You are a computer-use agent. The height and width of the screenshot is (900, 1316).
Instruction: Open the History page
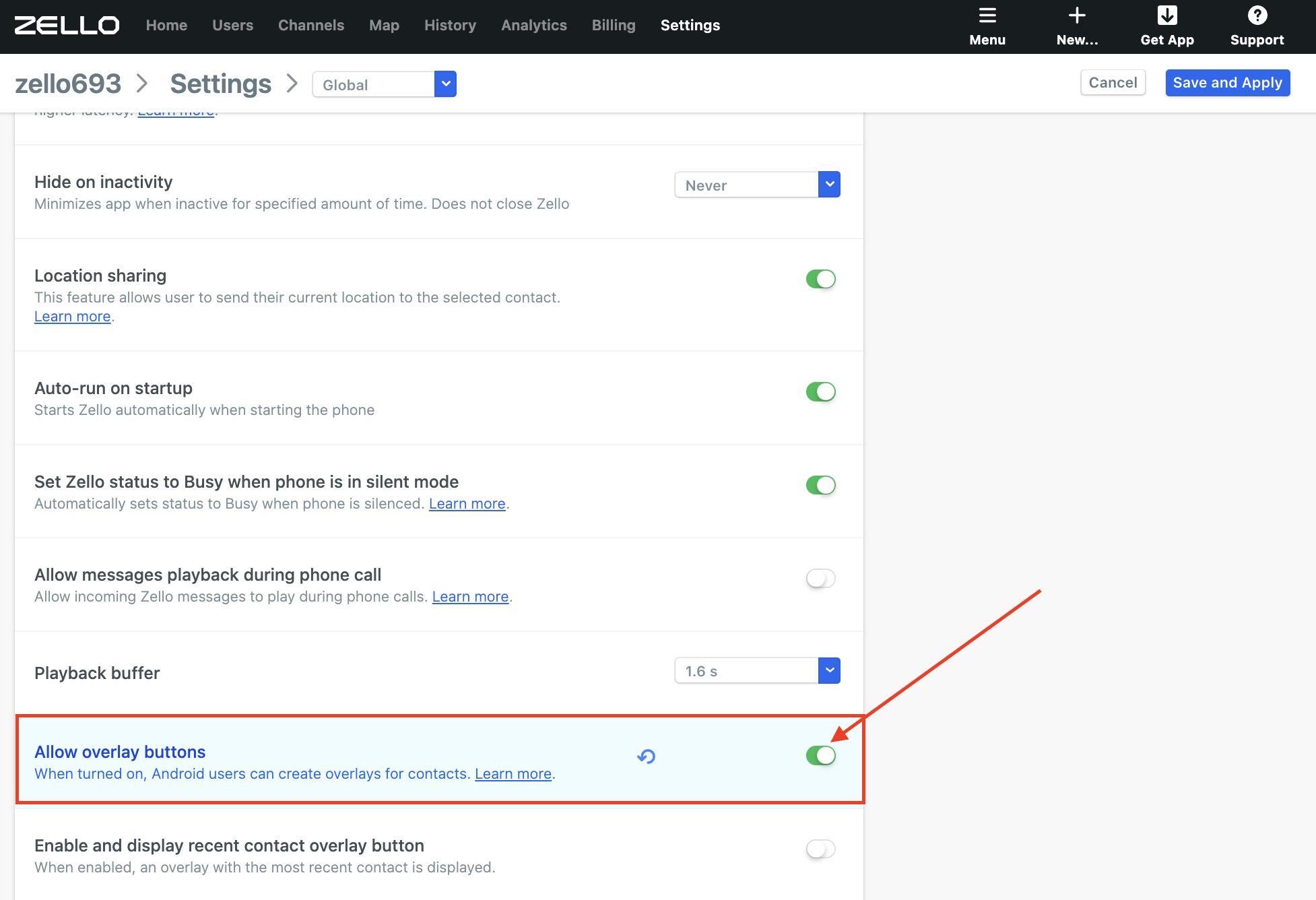click(450, 26)
